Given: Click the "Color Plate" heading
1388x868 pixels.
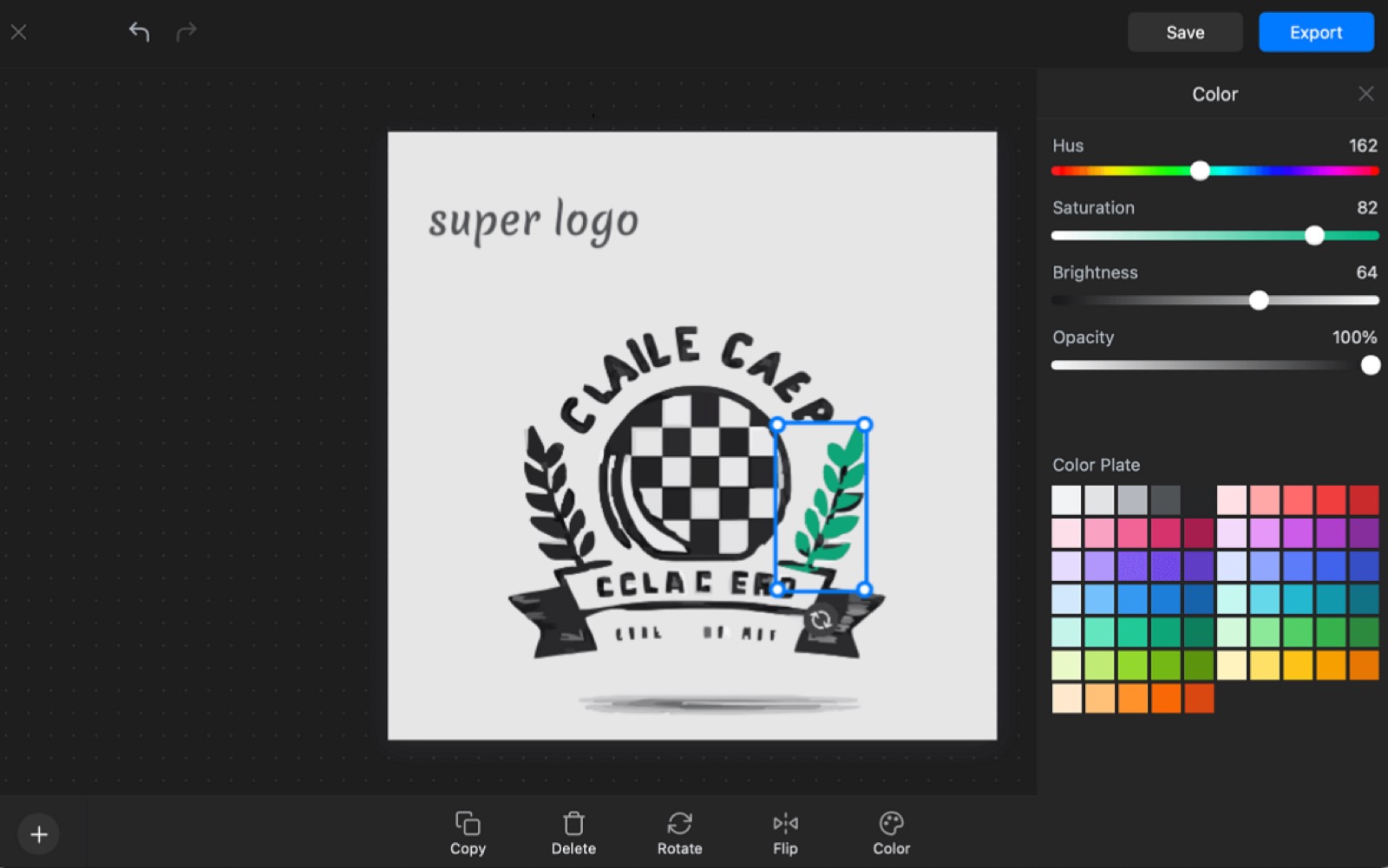Looking at the screenshot, I should pyautogui.click(x=1096, y=465).
